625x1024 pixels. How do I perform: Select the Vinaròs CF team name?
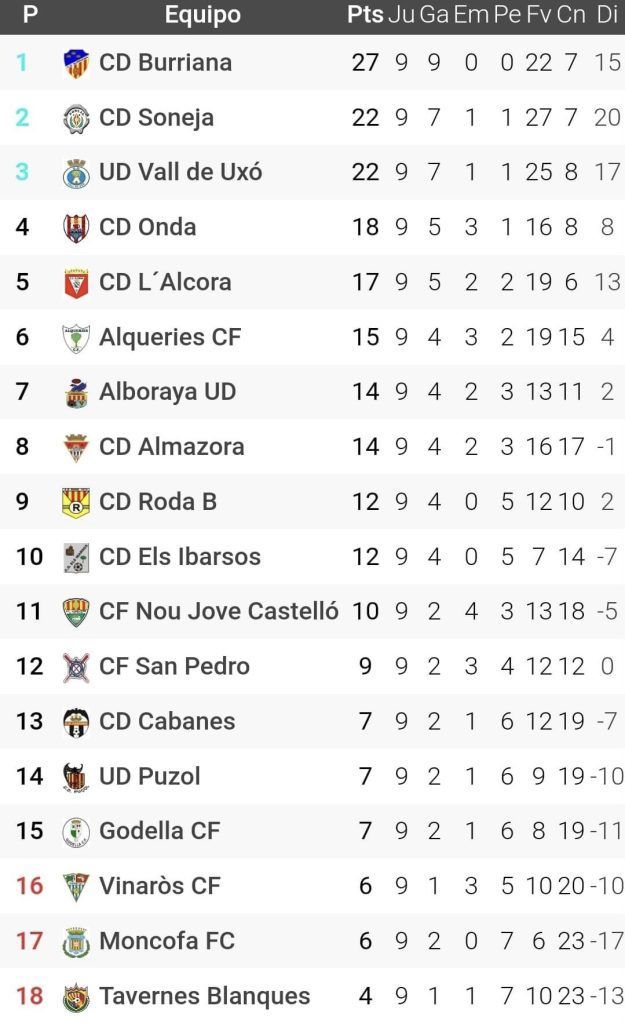159,886
